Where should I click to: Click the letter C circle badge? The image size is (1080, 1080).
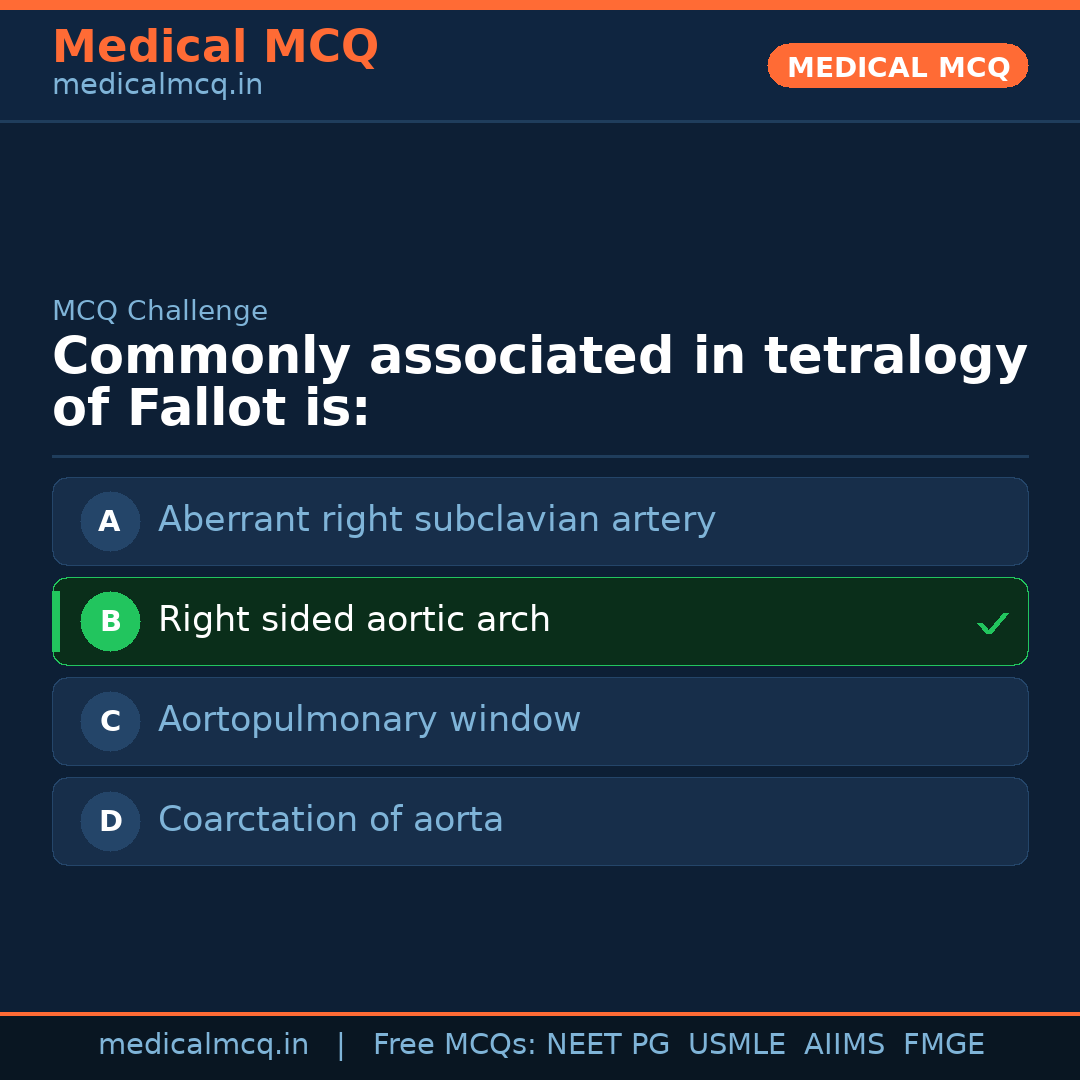click(110, 721)
